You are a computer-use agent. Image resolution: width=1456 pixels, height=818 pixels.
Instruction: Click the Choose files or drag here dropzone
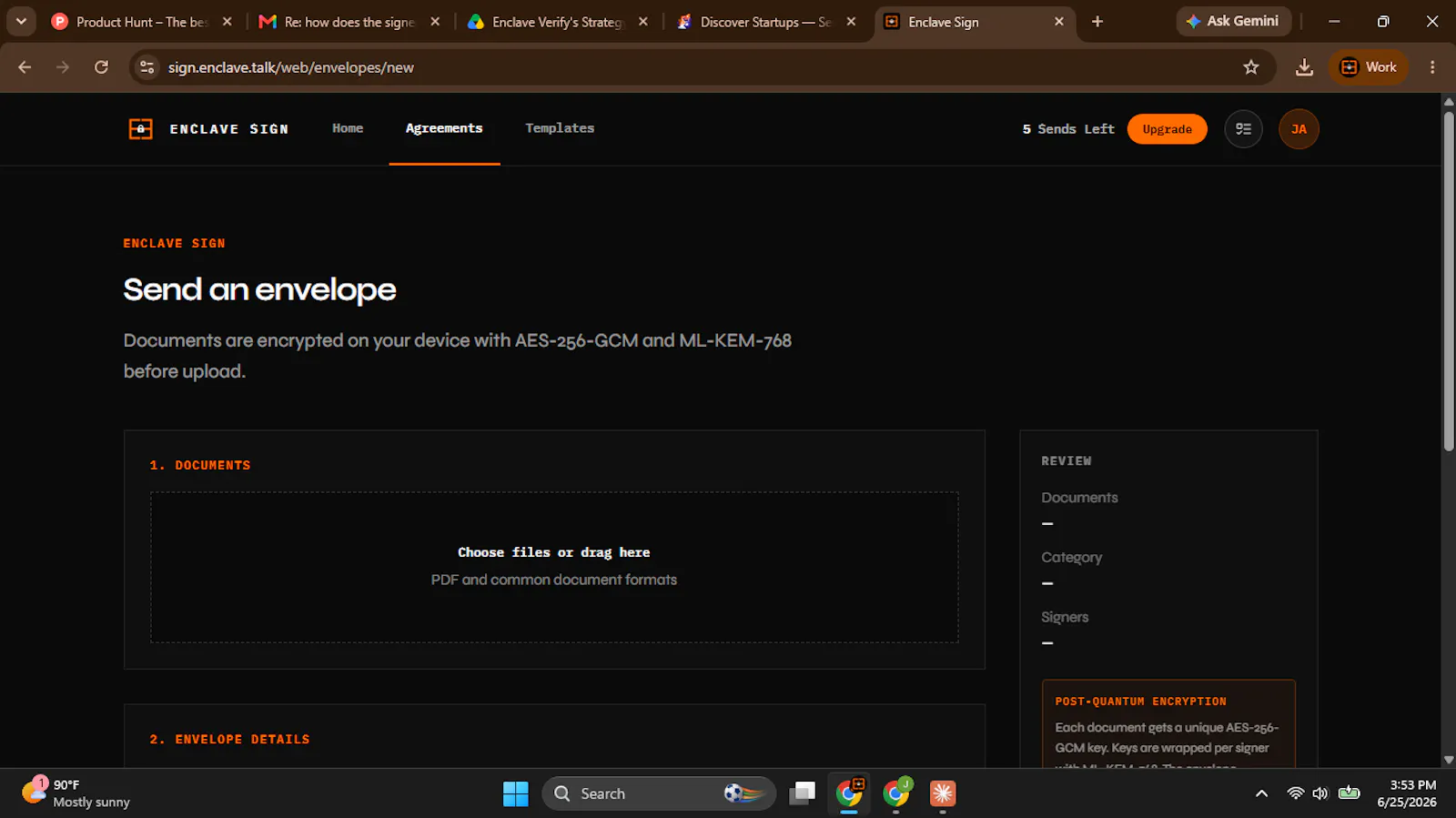(x=554, y=567)
